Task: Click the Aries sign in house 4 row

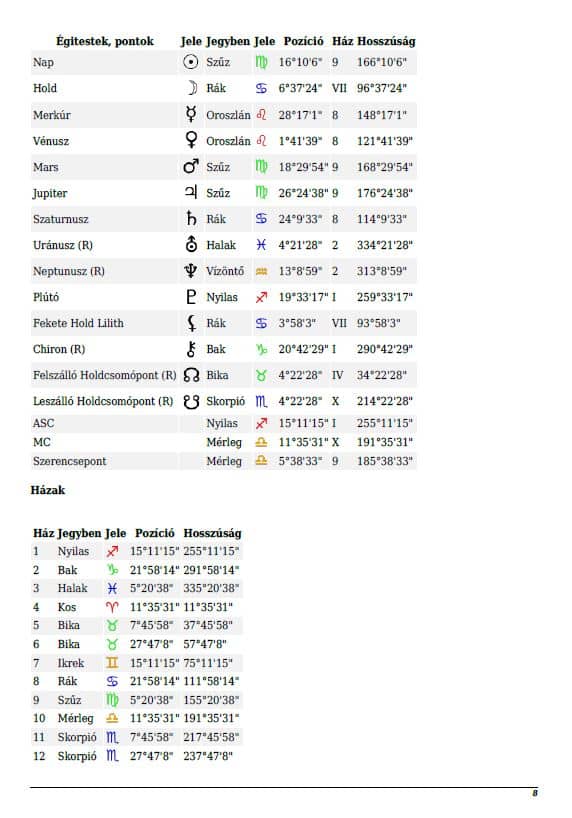Action: (112, 607)
